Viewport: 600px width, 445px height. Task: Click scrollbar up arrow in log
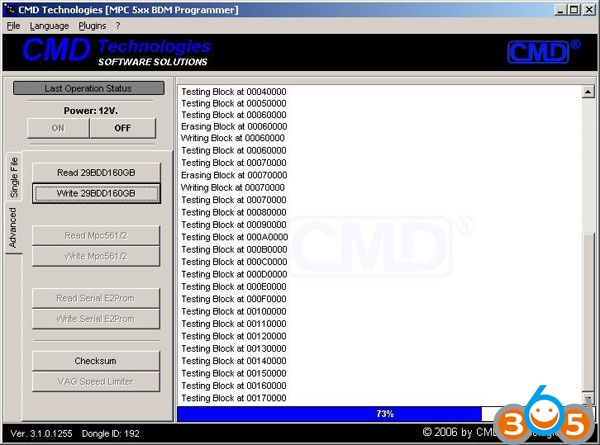pos(588,92)
